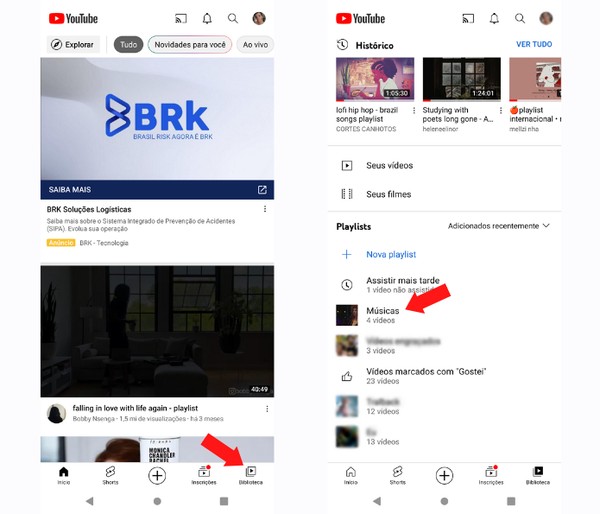Tap cast icon in left home screen
The width and height of the screenshot is (600, 514).
(181, 18)
